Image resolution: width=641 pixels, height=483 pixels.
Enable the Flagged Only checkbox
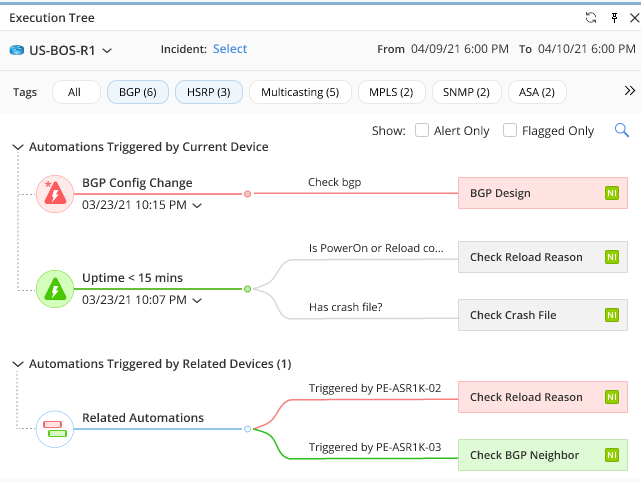510,130
